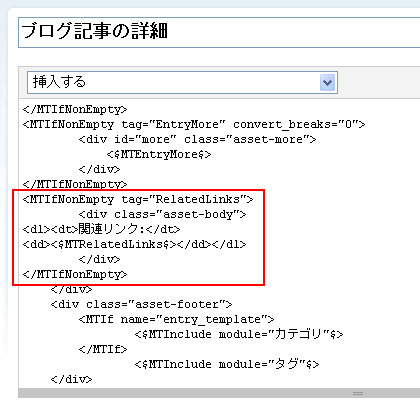Click the MTEntryMore tag line

[159, 154]
